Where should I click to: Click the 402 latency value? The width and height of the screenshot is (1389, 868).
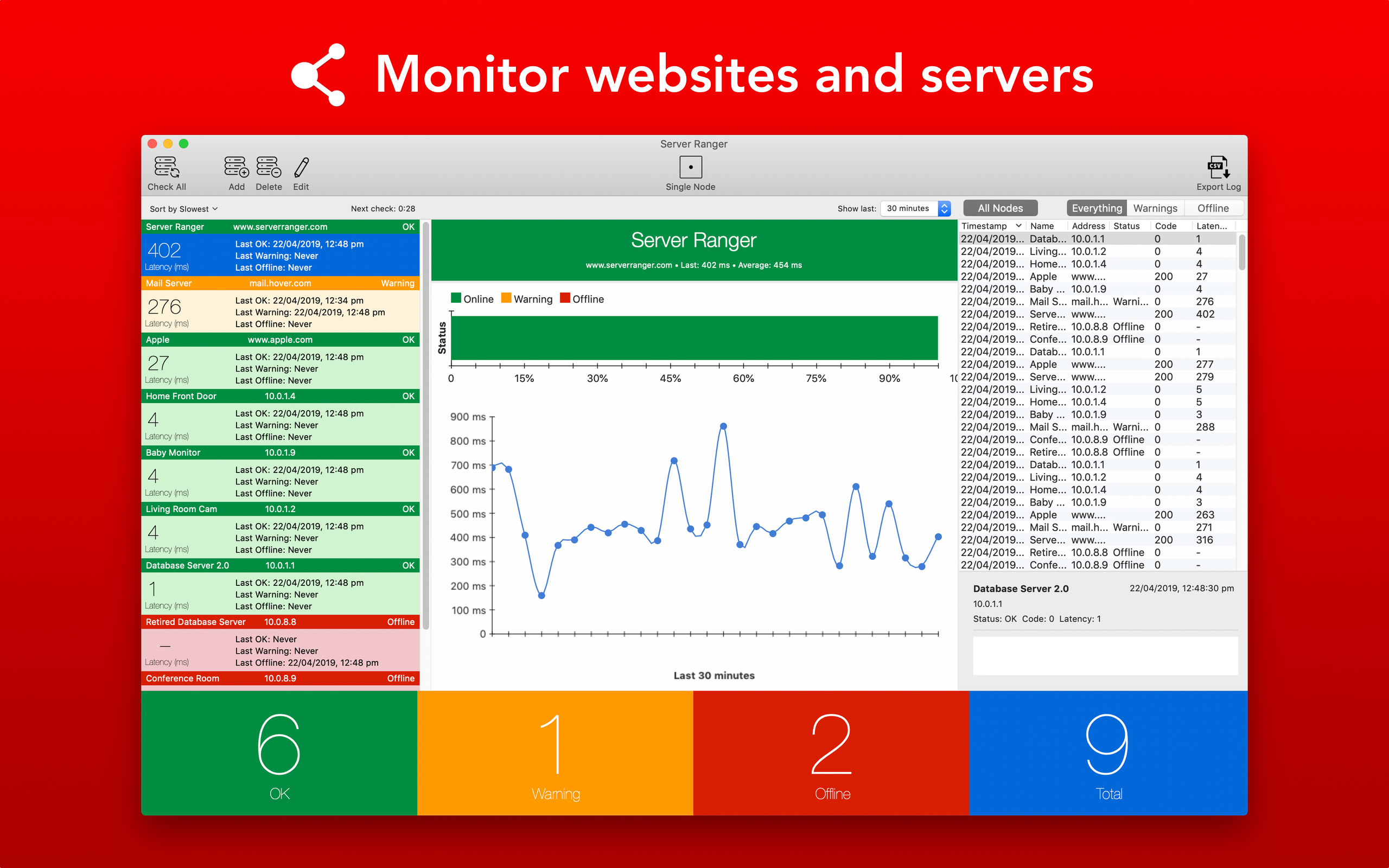click(x=164, y=250)
